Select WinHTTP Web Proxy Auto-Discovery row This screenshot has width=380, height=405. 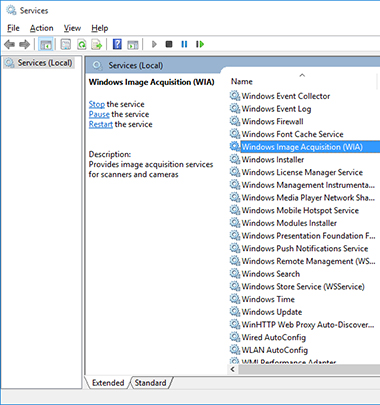[x=308, y=325]
